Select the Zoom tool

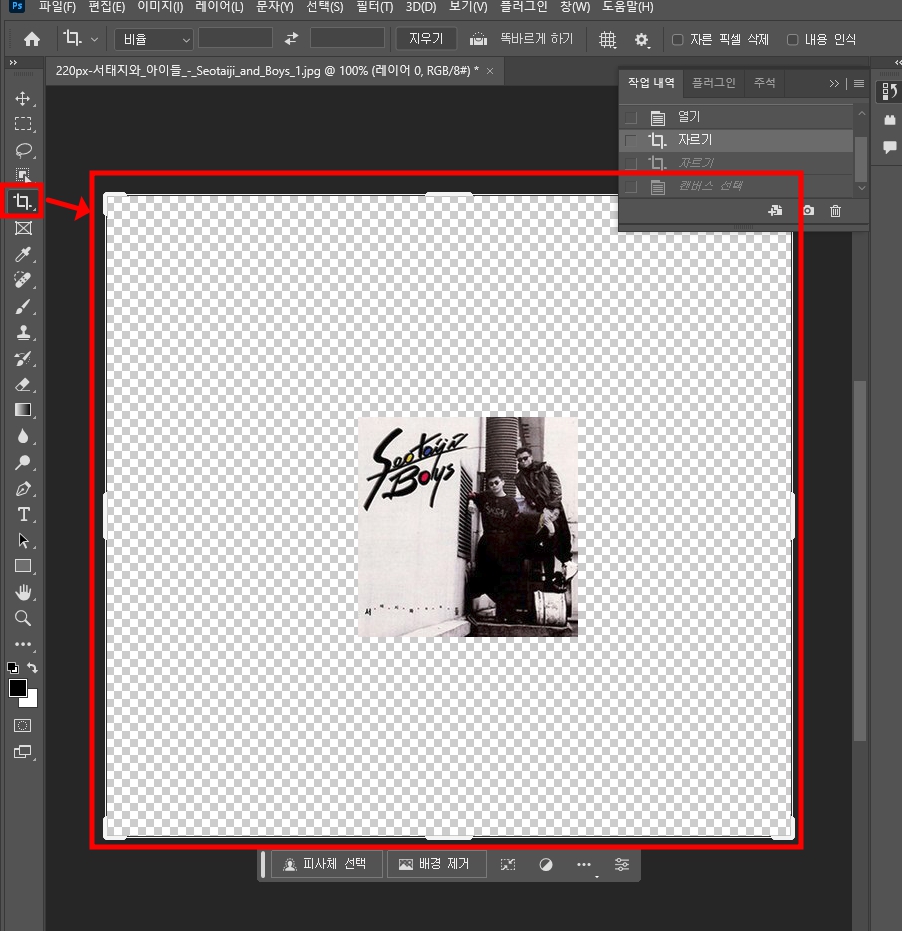pyautogui.click(x=23, y=618)
